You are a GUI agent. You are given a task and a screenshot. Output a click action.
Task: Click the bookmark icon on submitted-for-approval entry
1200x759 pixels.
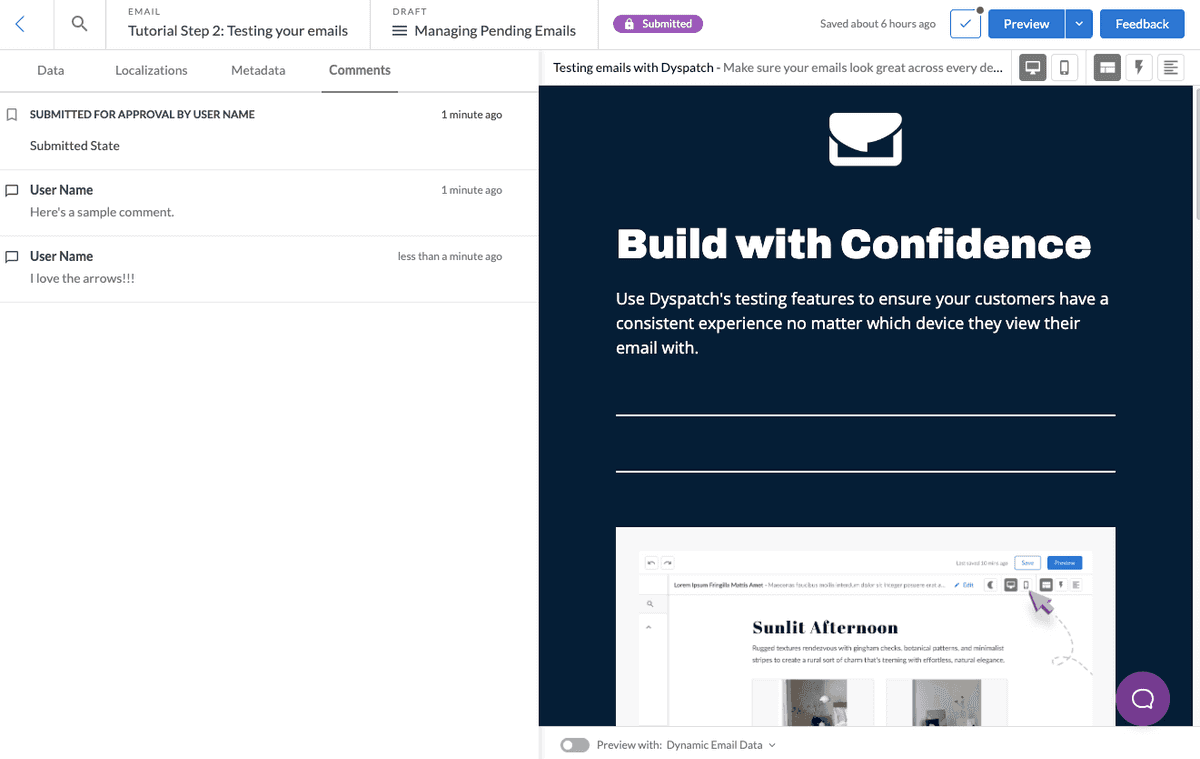click(12, 115)
